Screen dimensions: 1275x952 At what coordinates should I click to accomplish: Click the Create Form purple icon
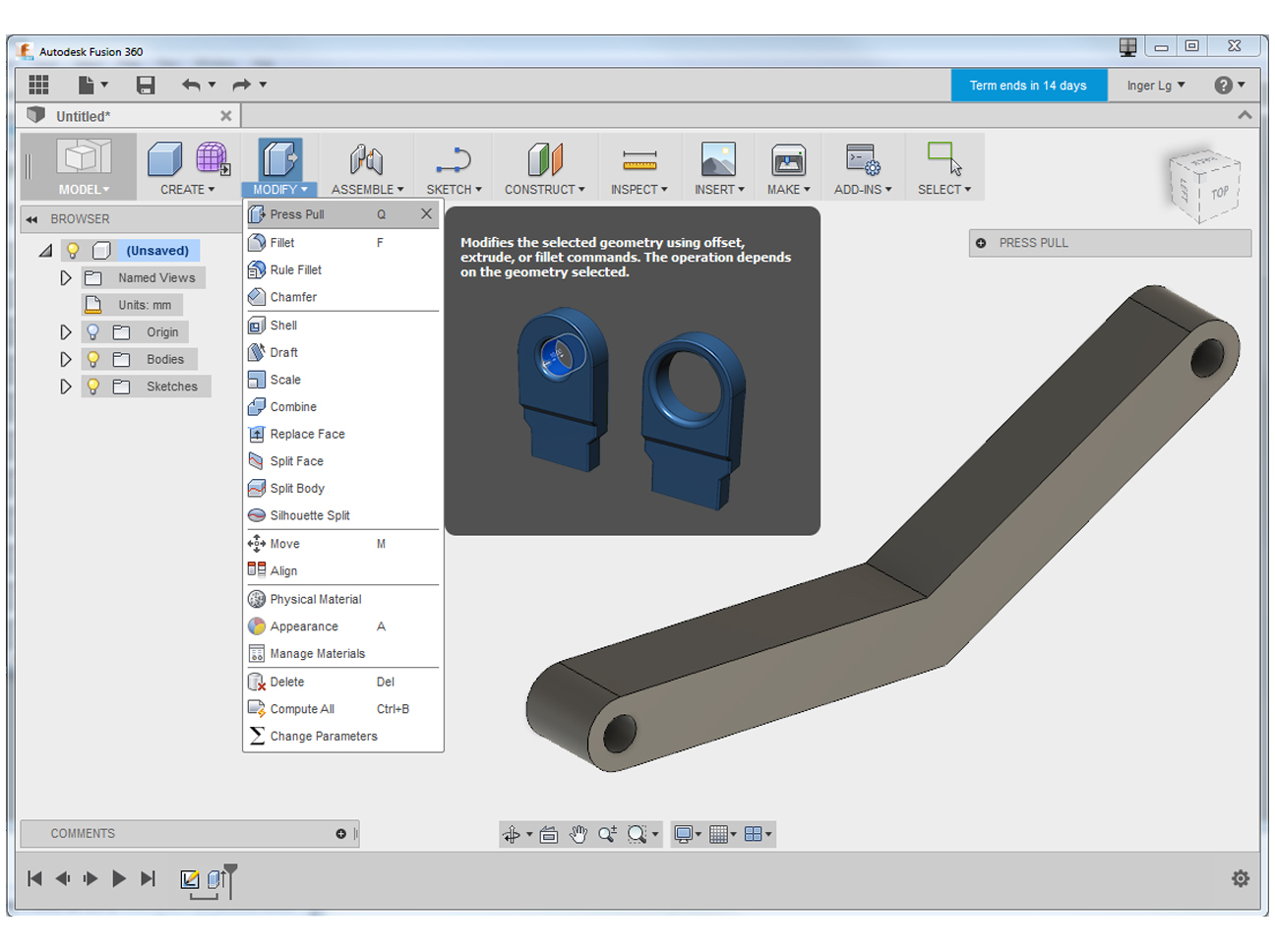[x=212, y=158]
